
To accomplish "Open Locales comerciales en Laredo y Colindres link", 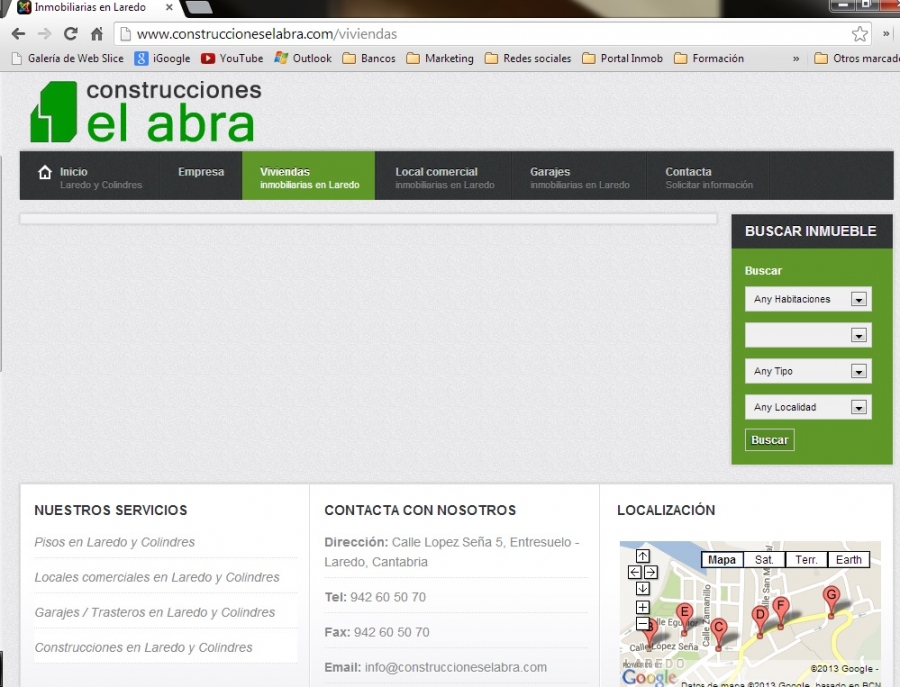I will pyautogui.click(x=157, y=577).
